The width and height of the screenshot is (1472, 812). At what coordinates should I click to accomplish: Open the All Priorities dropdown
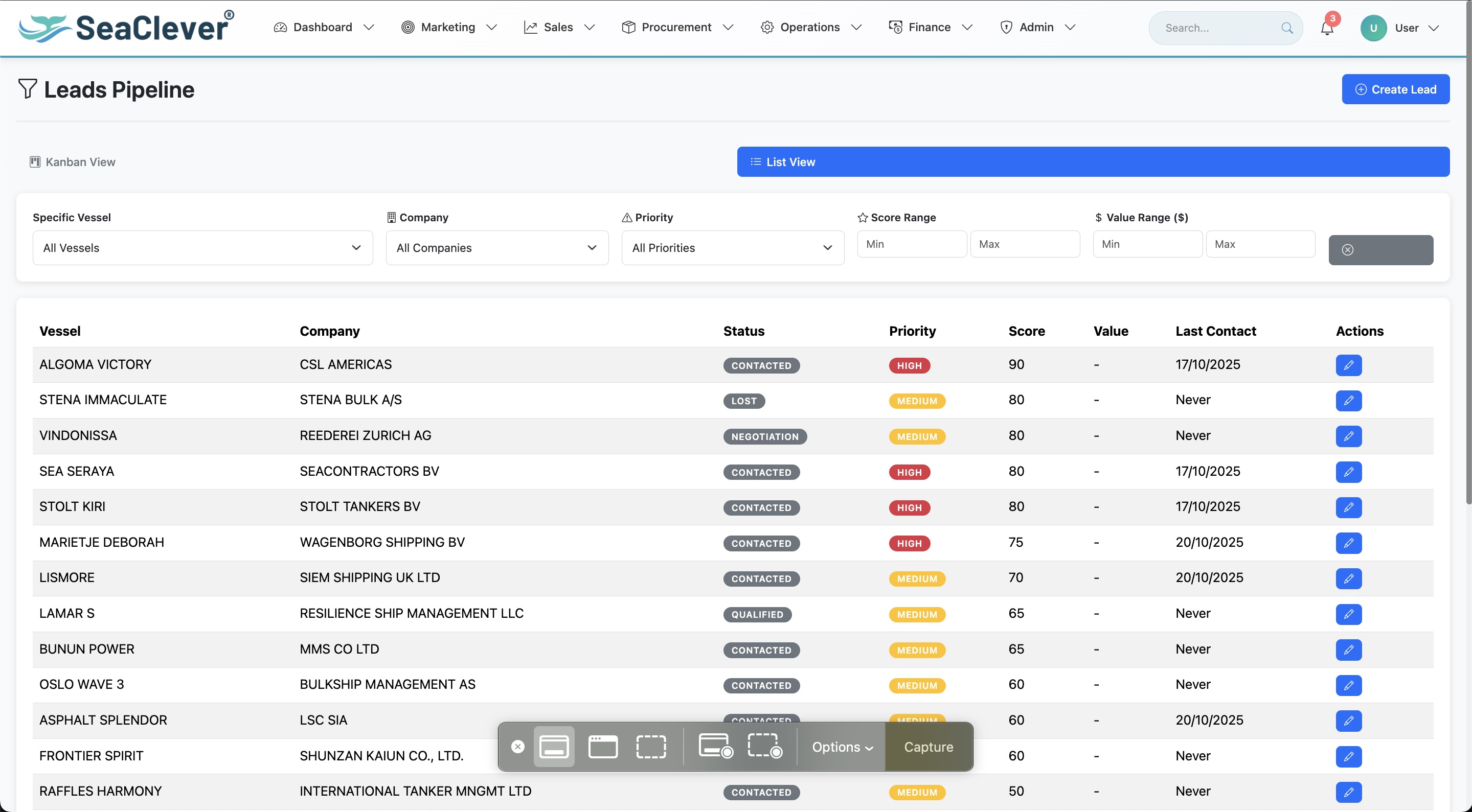(732, 248)
